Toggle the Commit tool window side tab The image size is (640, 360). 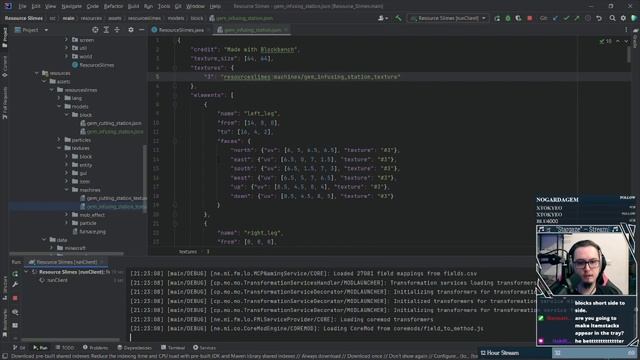(4, 67)
